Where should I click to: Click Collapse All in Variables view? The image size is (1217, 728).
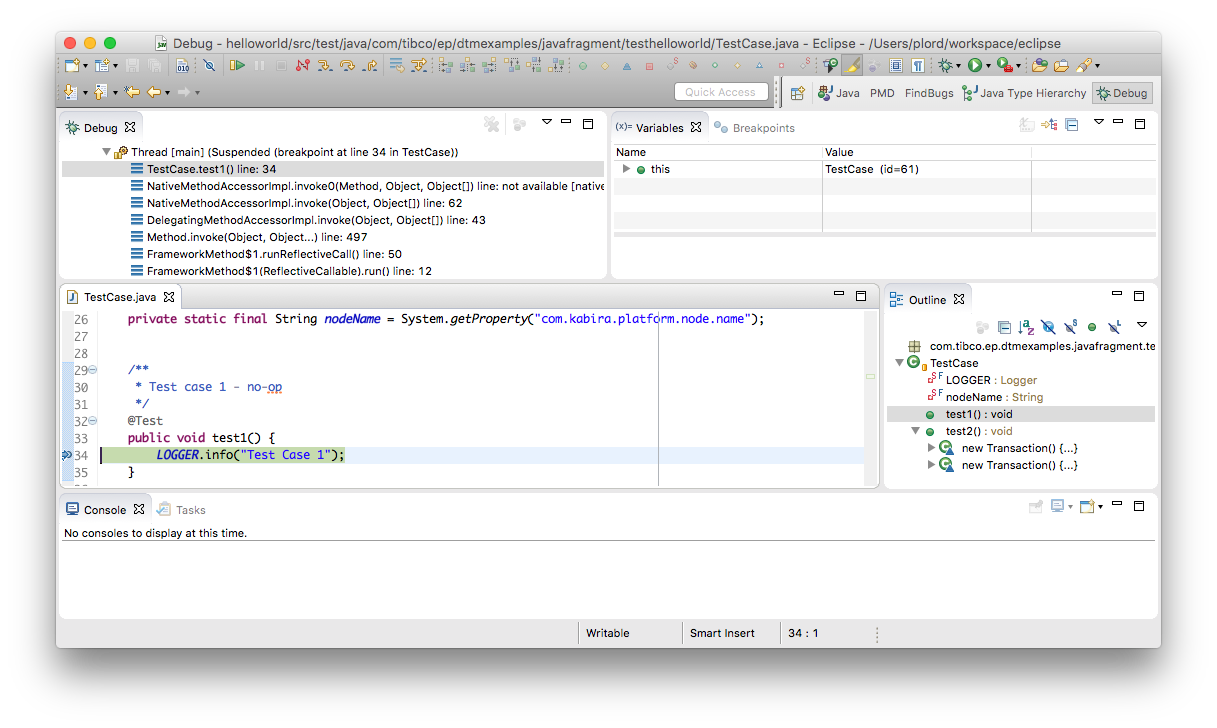coord(1071,125)
